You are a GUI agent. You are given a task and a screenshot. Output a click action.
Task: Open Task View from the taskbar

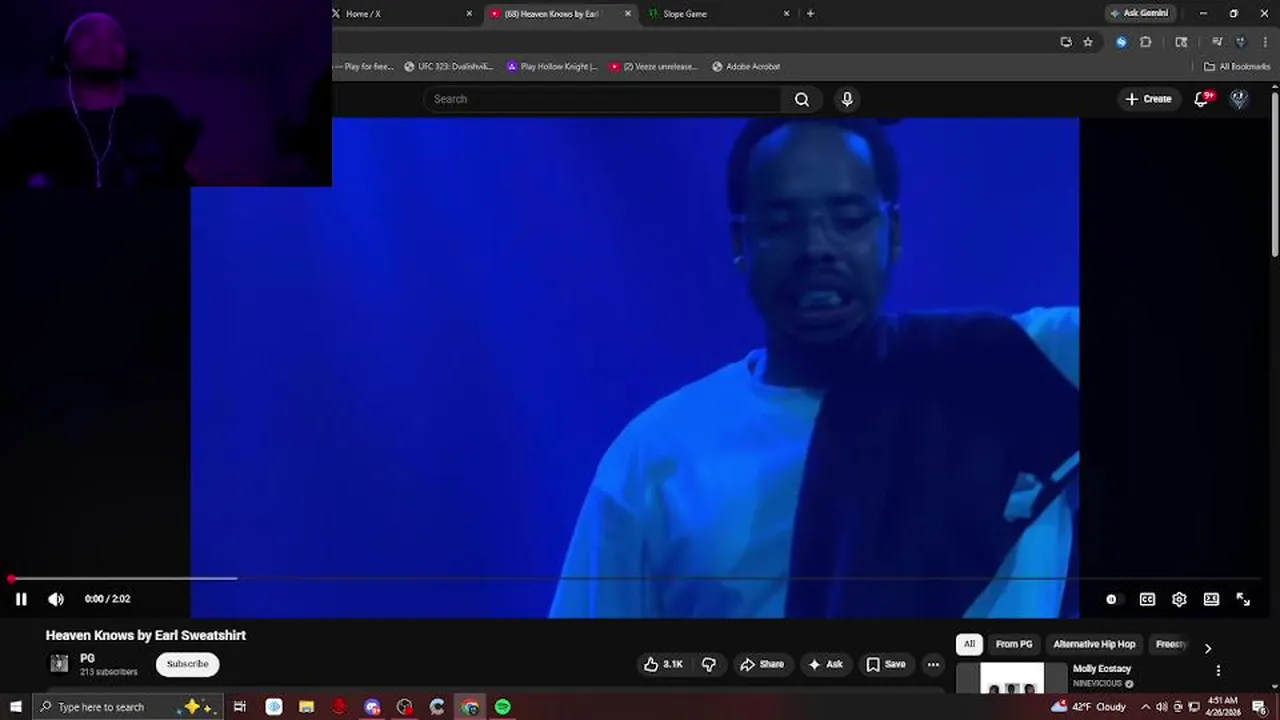[240, 707]
